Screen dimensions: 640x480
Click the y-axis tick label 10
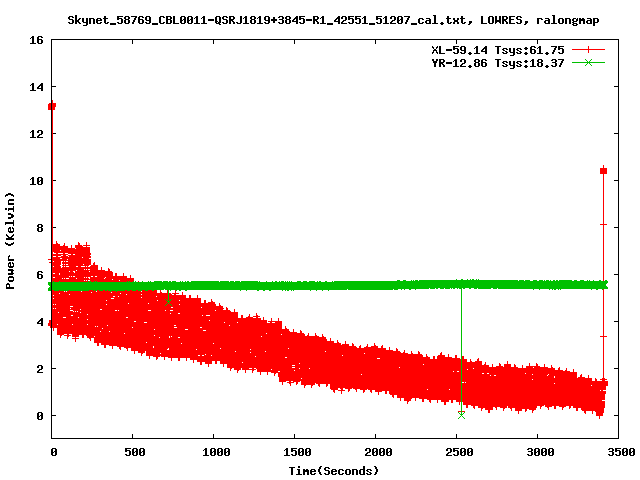[36, 181]
